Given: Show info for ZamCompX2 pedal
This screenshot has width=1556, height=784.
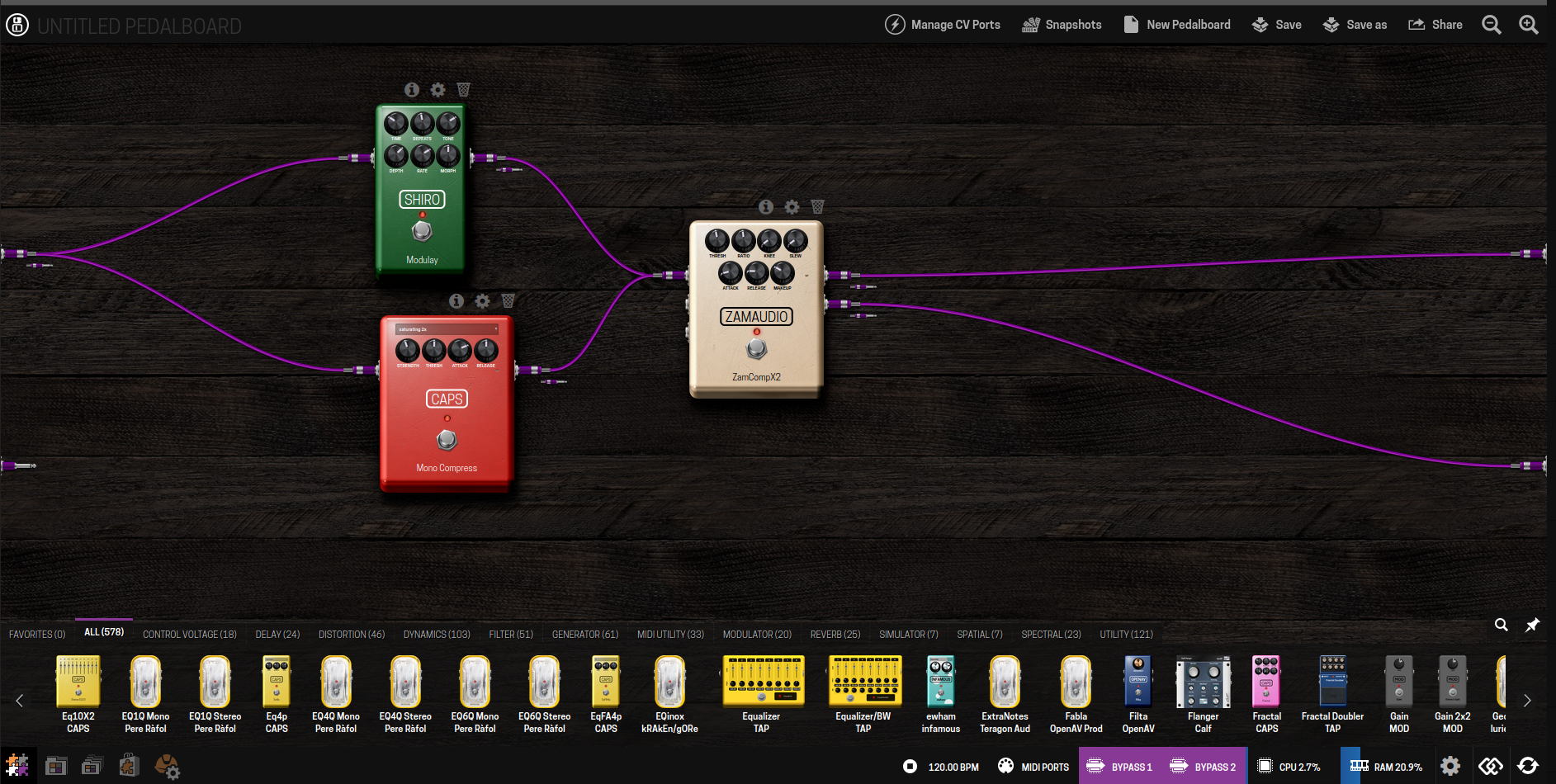Looking at the screenshot, I should pyautogui.click(x=766, y=207).
